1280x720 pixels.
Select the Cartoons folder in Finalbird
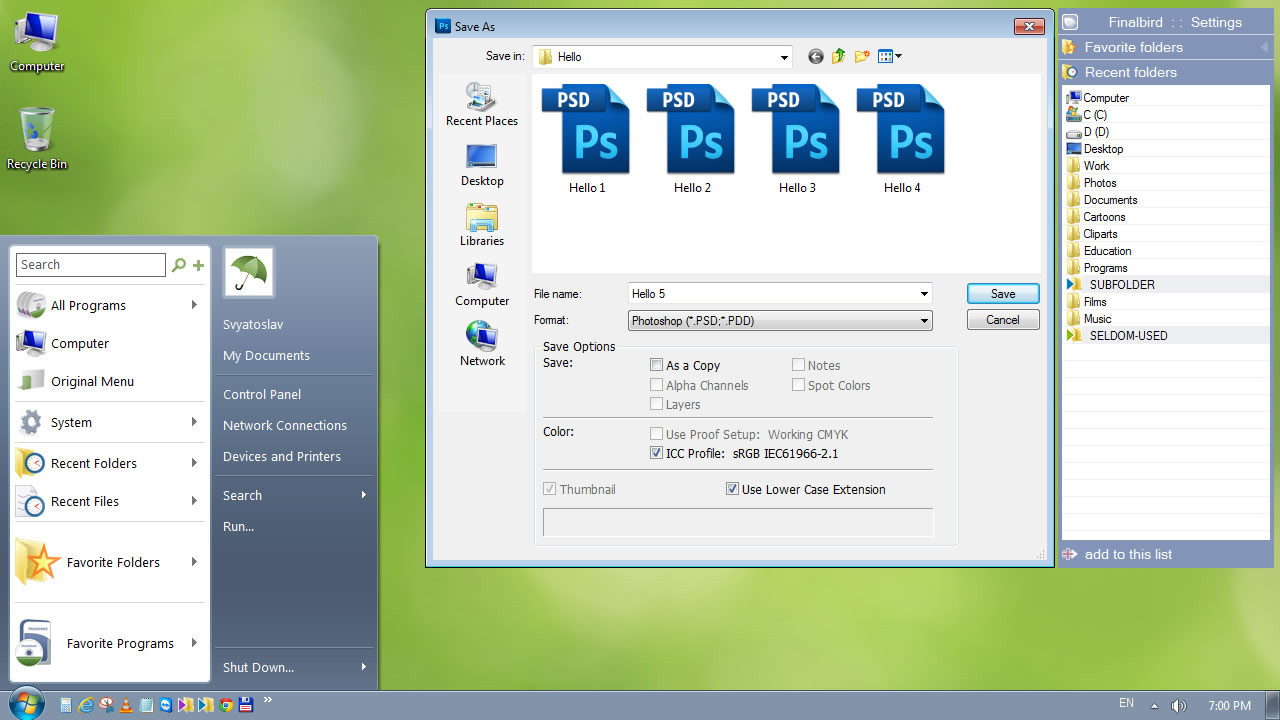[1166, 217]
